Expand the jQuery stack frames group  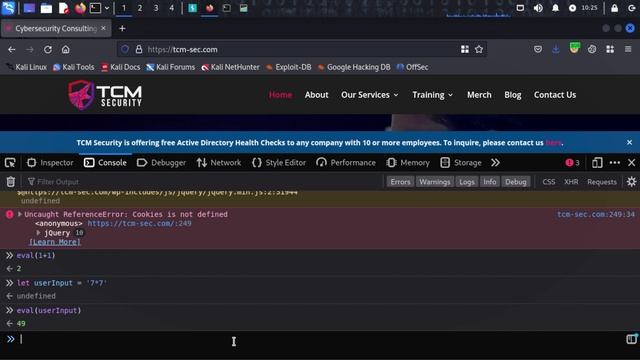38,233
